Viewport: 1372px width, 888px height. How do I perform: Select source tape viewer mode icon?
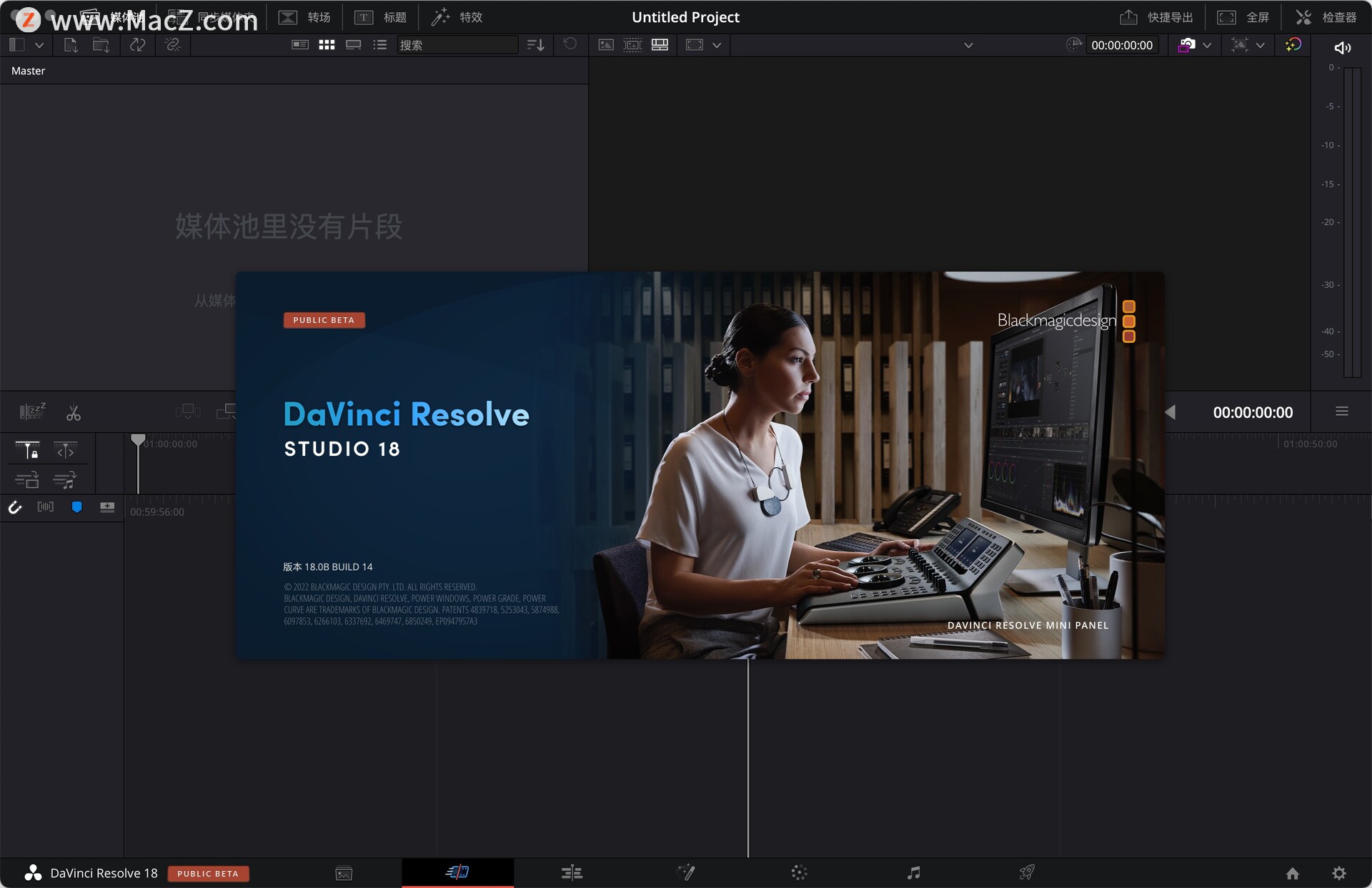[x=632, y=45]
